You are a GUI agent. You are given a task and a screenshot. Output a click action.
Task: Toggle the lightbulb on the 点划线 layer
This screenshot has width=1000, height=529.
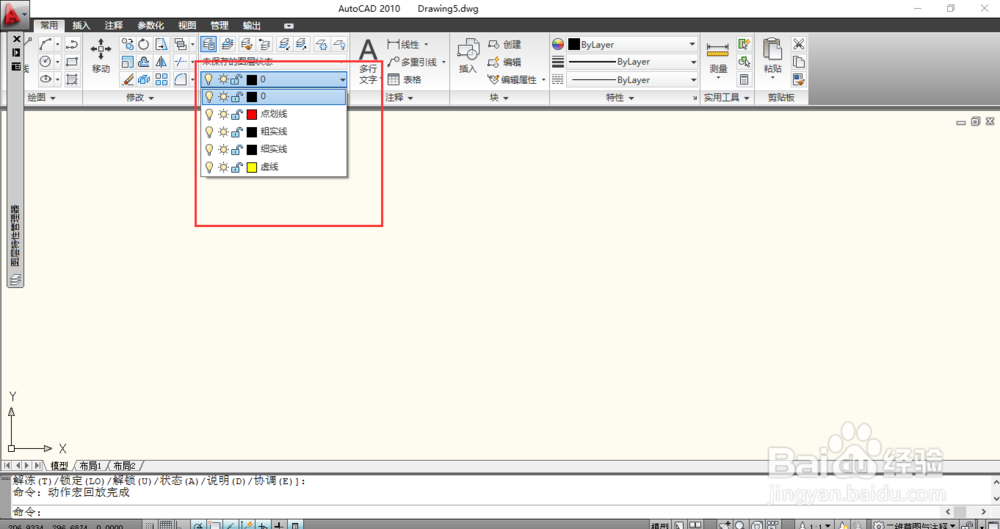[x=209, y=114]
